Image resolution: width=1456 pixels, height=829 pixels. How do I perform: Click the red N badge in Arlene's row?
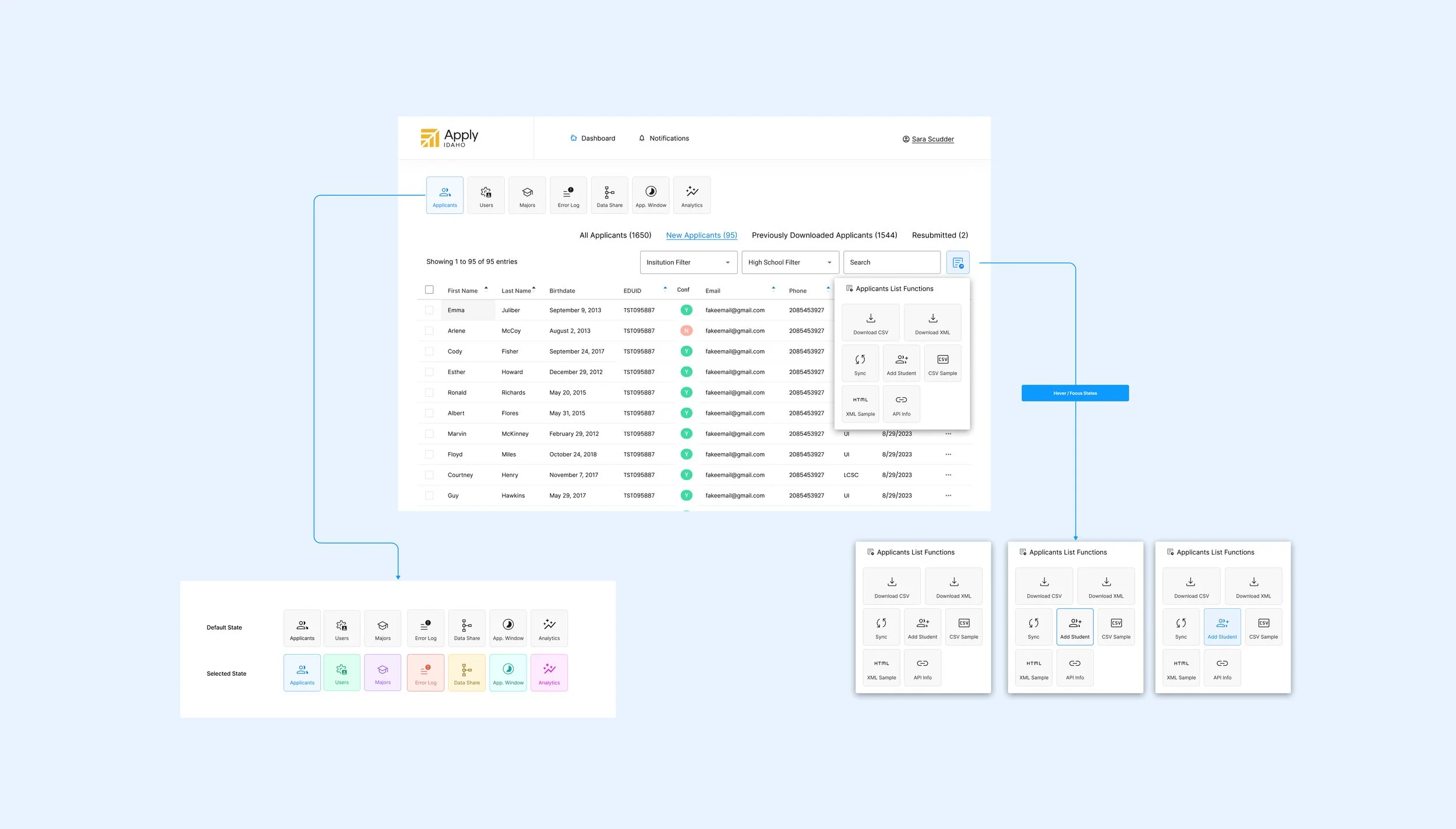tap(686, 331)
